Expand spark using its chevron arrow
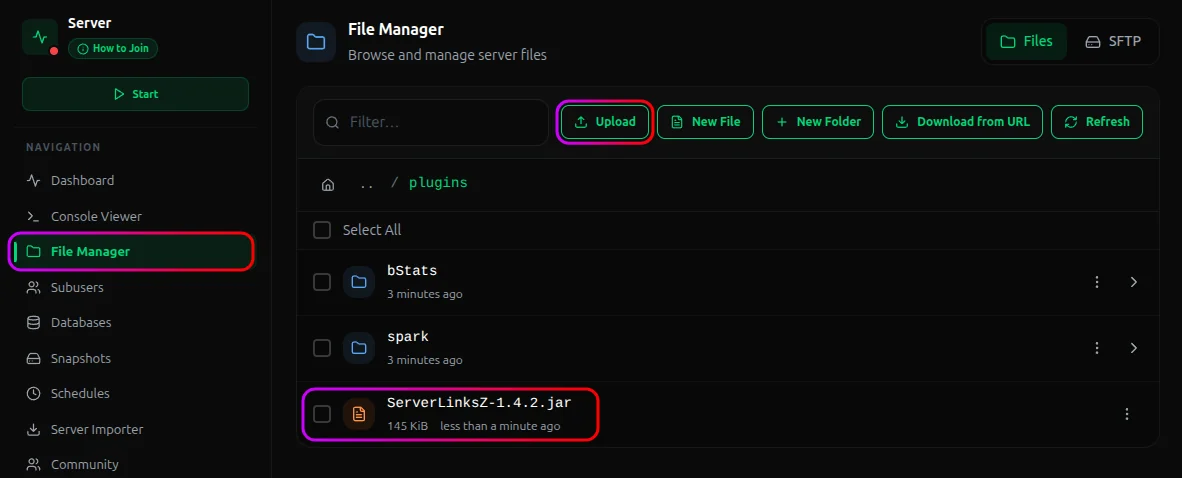The height and width of the screenshot is (478, 1182). coord(1134,348)
